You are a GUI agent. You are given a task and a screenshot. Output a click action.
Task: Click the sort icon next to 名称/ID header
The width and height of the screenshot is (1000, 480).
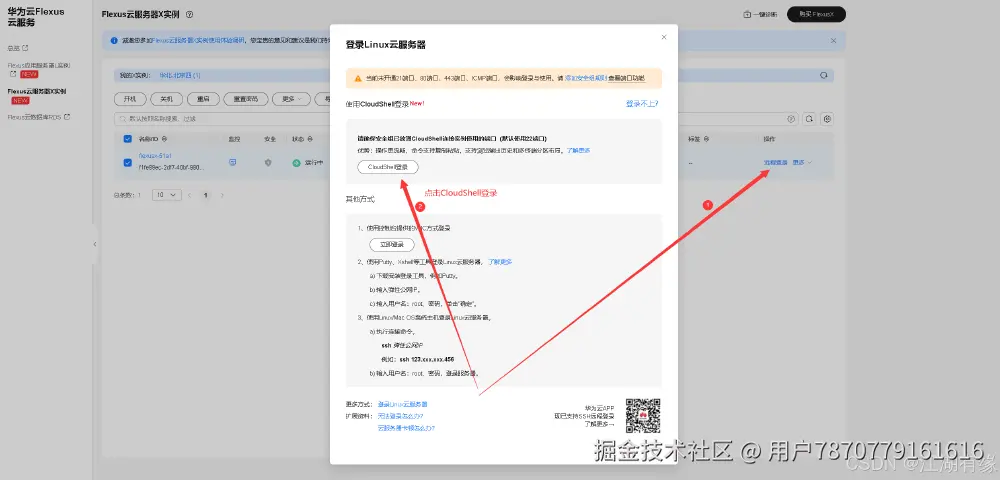(165, 139)
